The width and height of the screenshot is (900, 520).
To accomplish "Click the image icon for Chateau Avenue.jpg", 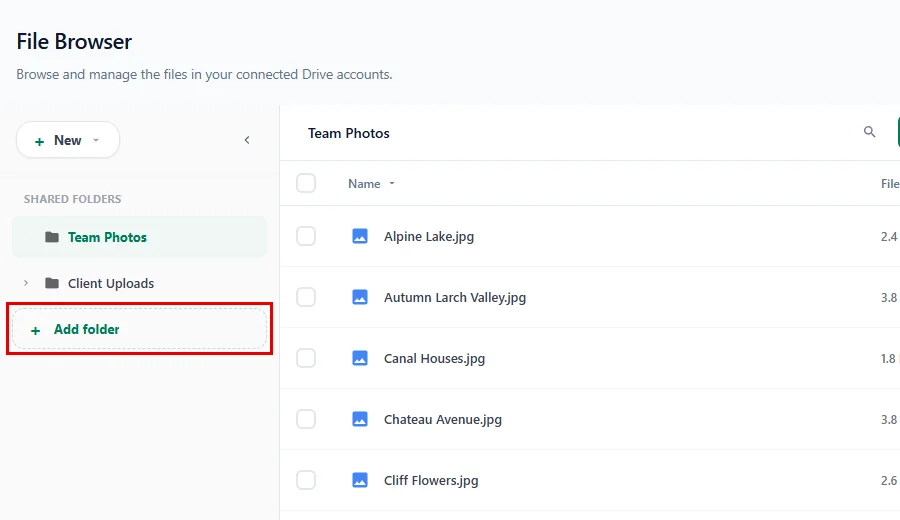I will pyautogui.click(x=360, y=419).
